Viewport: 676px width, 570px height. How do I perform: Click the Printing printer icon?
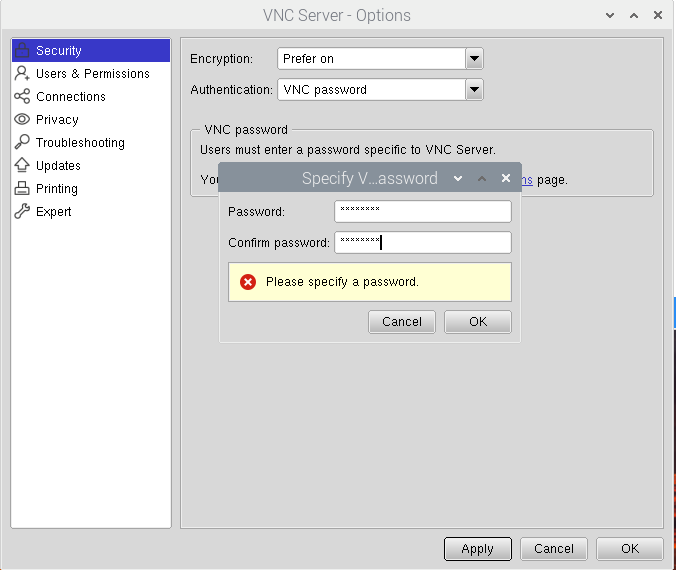[x=22, y=188]
